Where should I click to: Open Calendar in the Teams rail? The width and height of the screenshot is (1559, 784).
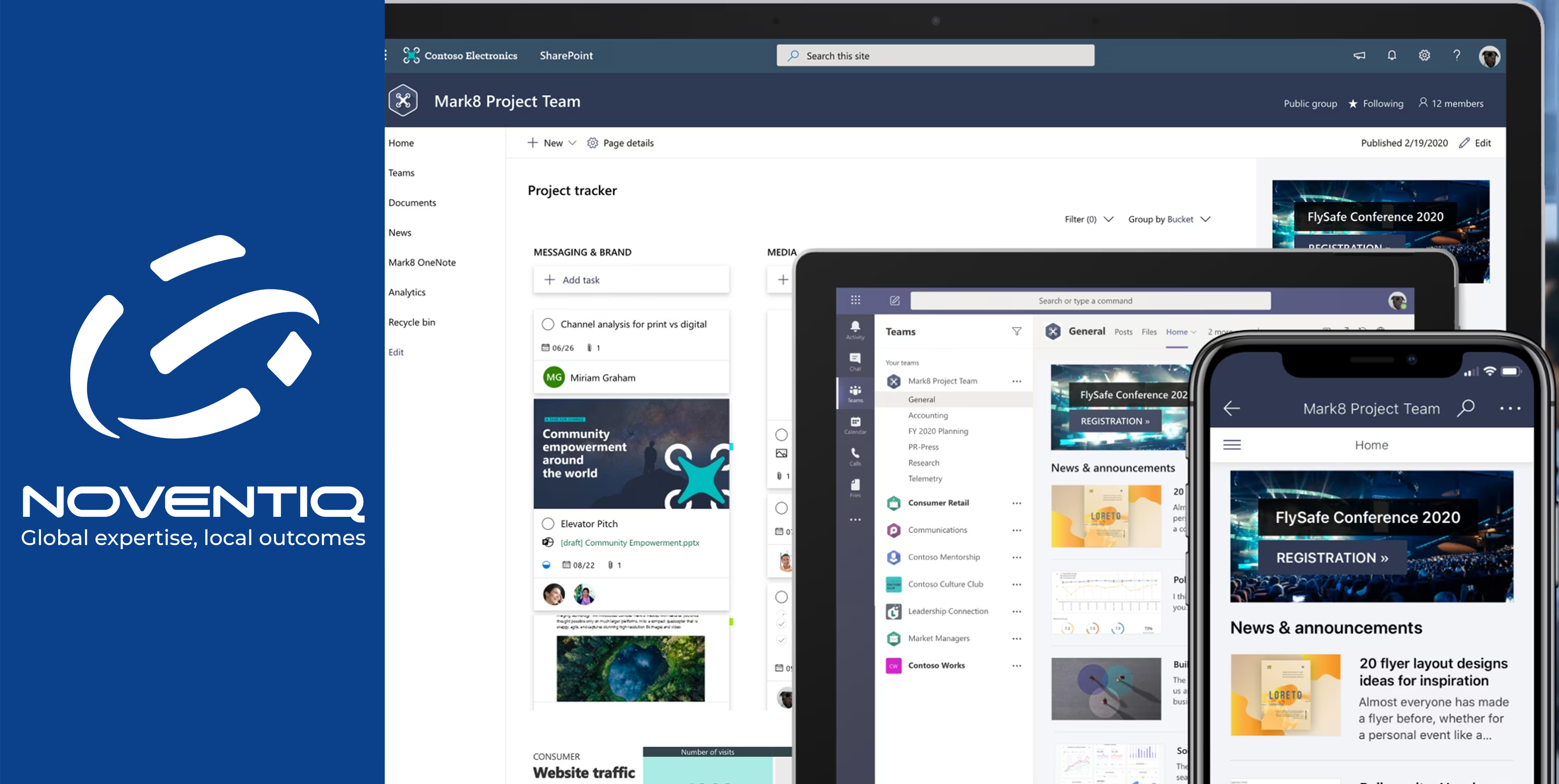point(855,425)
